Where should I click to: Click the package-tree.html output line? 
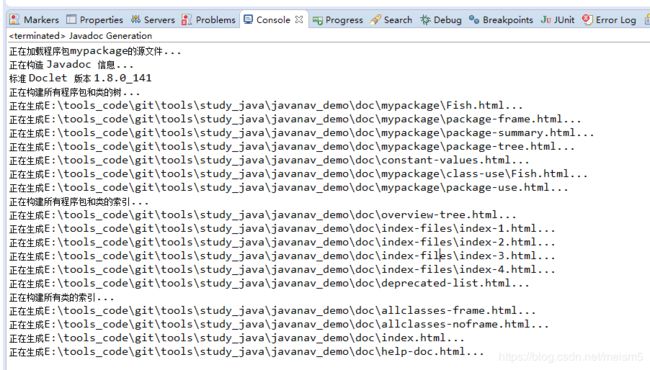click(292, 147)
